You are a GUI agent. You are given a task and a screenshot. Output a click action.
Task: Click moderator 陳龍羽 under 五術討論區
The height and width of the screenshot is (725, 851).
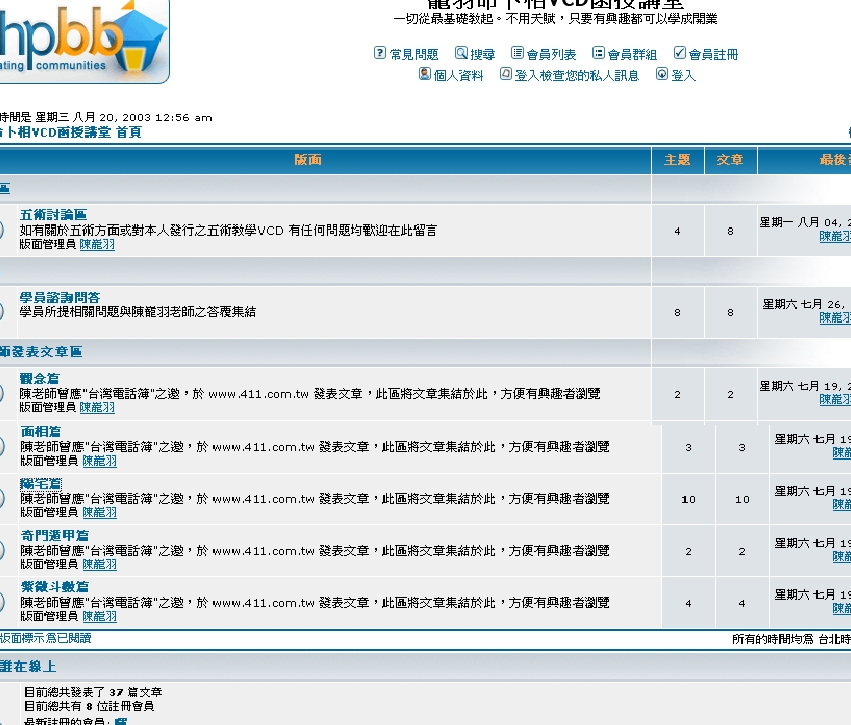[97, 245]
